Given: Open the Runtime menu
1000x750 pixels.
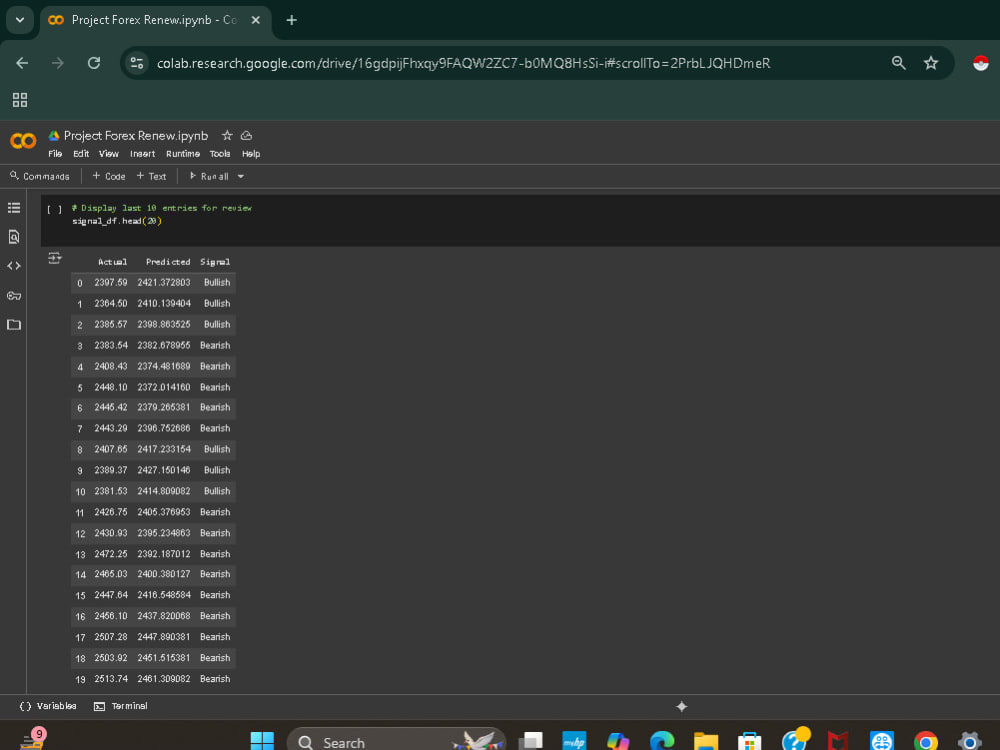Looking at the screenshot, I should pos(183,154).
